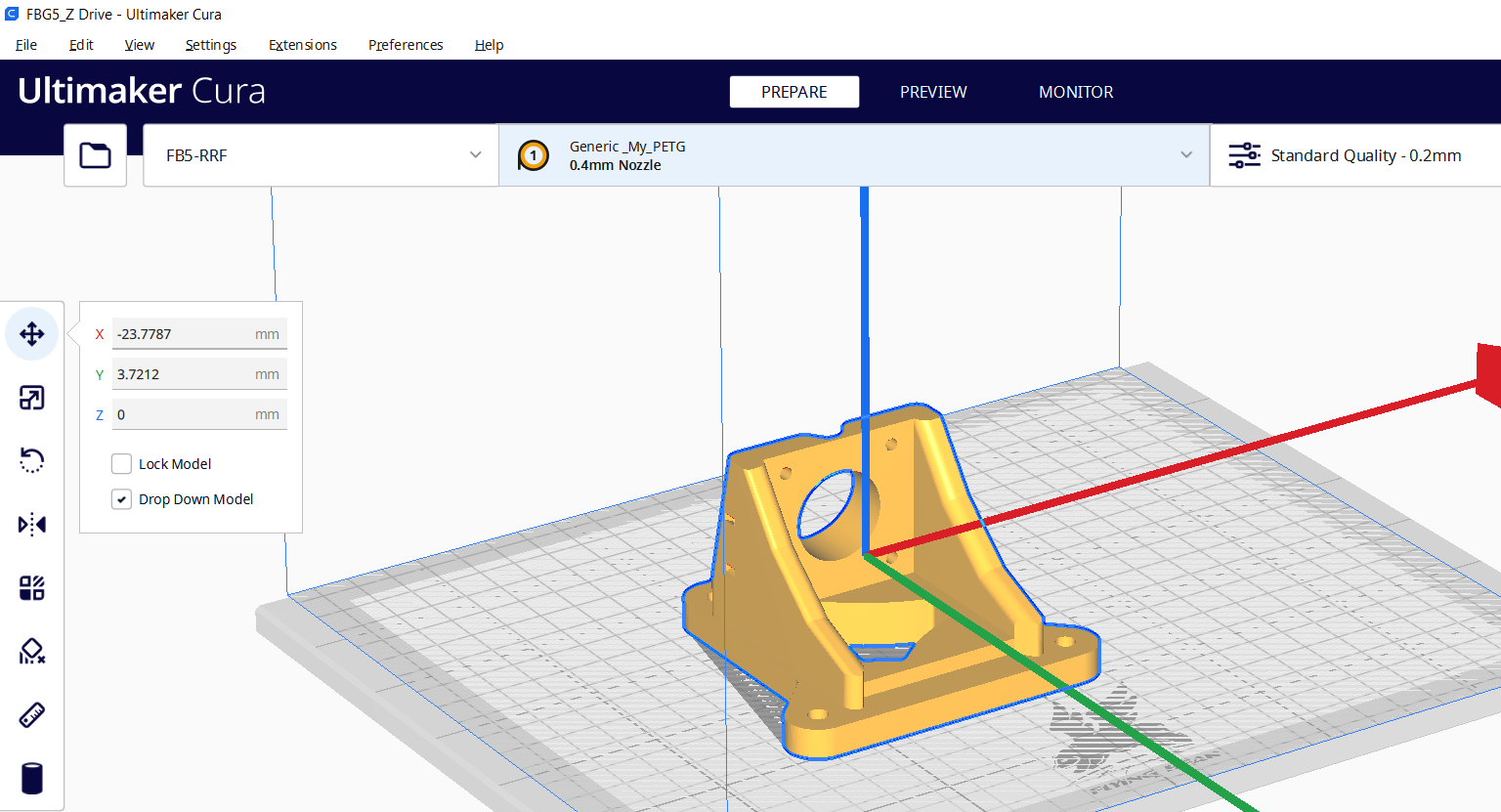Open Per Model Settings tool

[31, 587]
